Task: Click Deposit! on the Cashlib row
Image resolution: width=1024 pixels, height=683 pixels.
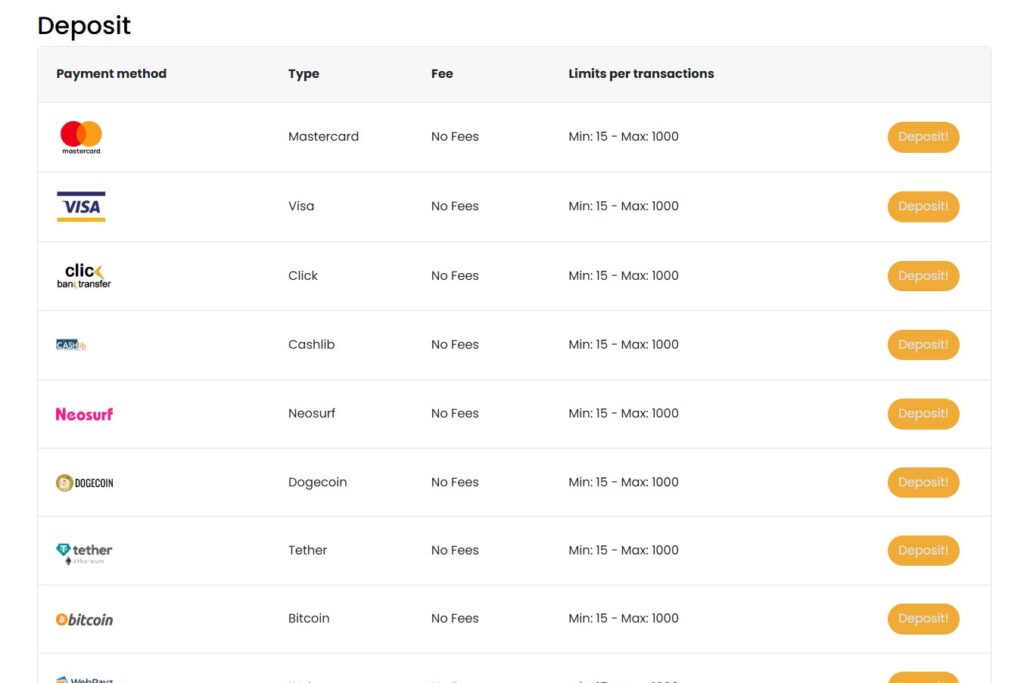Action: coord(923,344)
